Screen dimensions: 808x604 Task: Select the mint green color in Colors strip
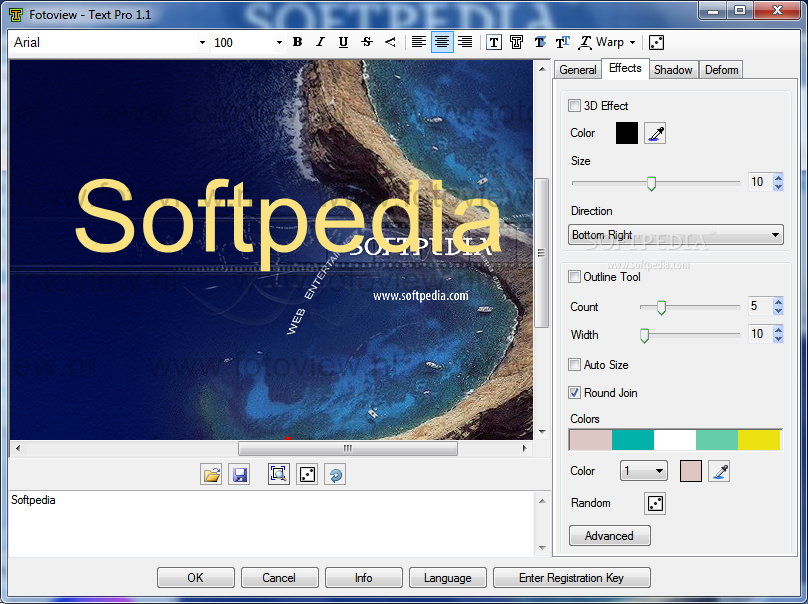coord(717,440)
